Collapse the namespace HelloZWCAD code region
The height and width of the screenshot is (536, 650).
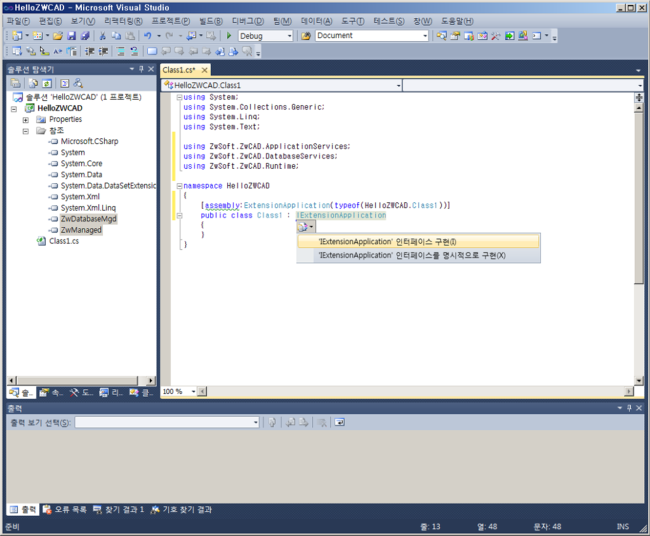[x=179, y=186]
